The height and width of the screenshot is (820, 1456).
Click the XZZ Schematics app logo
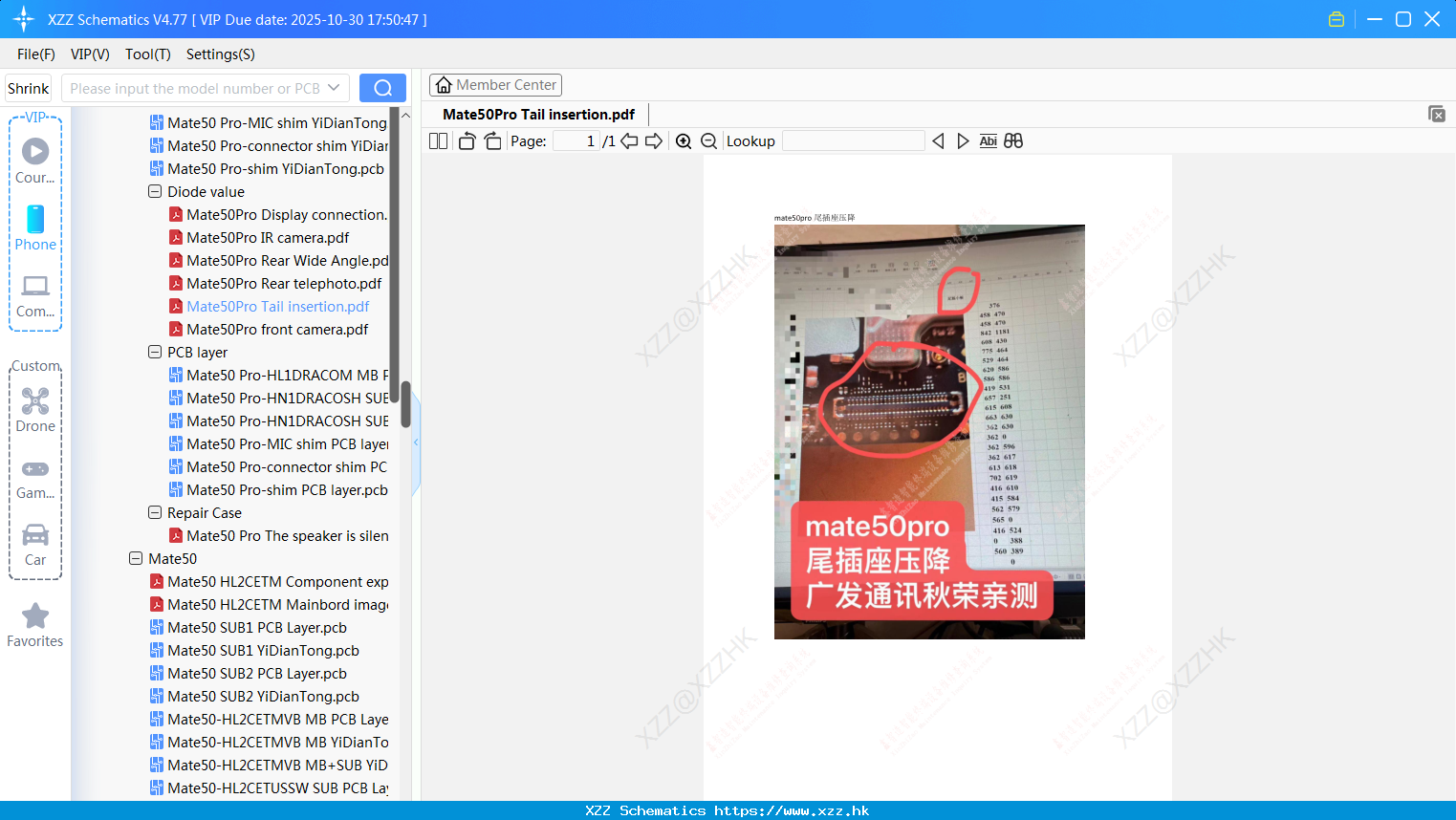(x=23, y=19)
